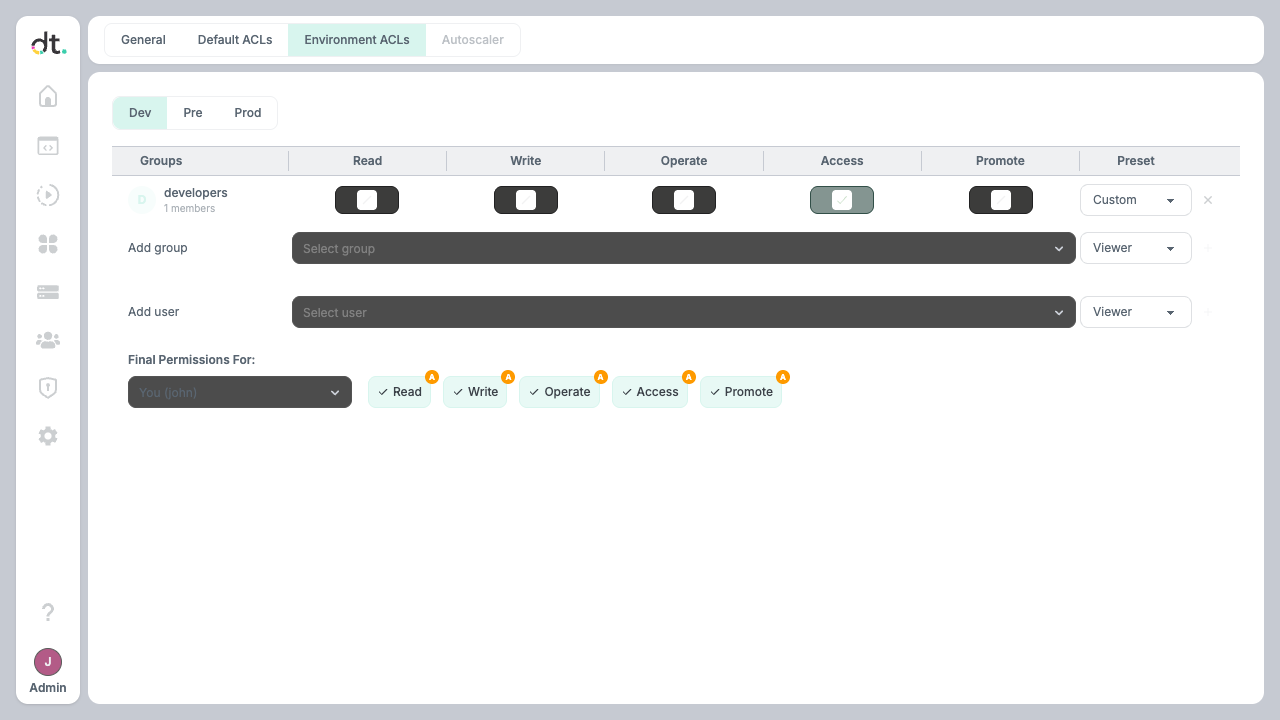
Task: Open the settings gear sidebar icon
Action: click(48, 436)
